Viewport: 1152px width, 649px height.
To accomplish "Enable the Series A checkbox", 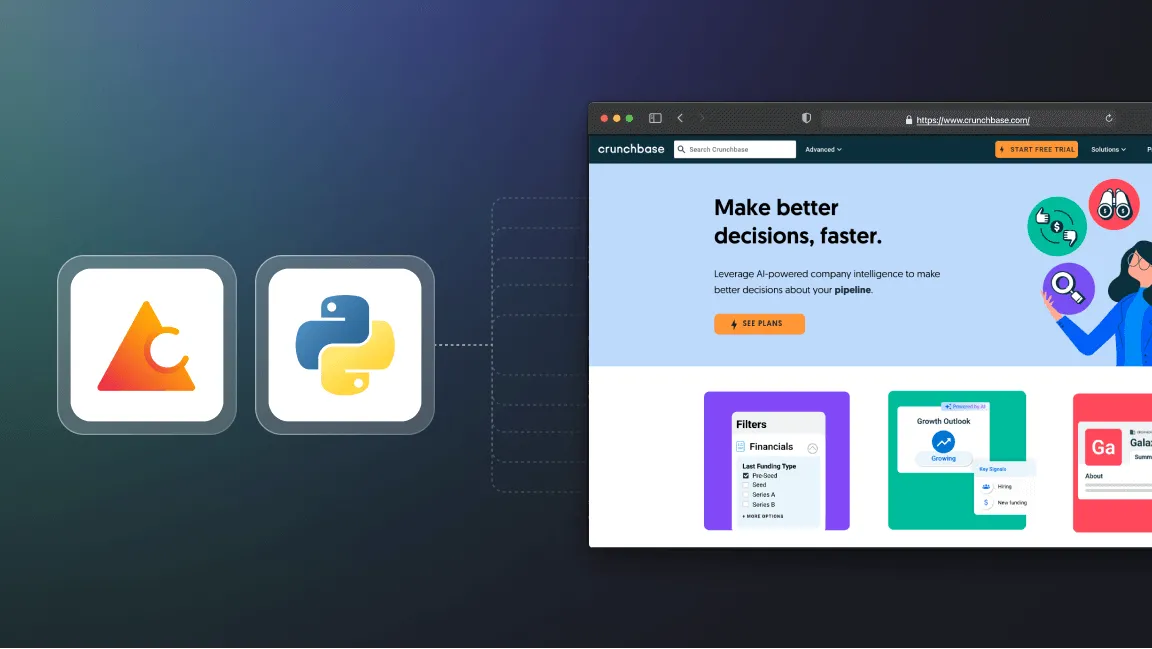I will 746,494.
